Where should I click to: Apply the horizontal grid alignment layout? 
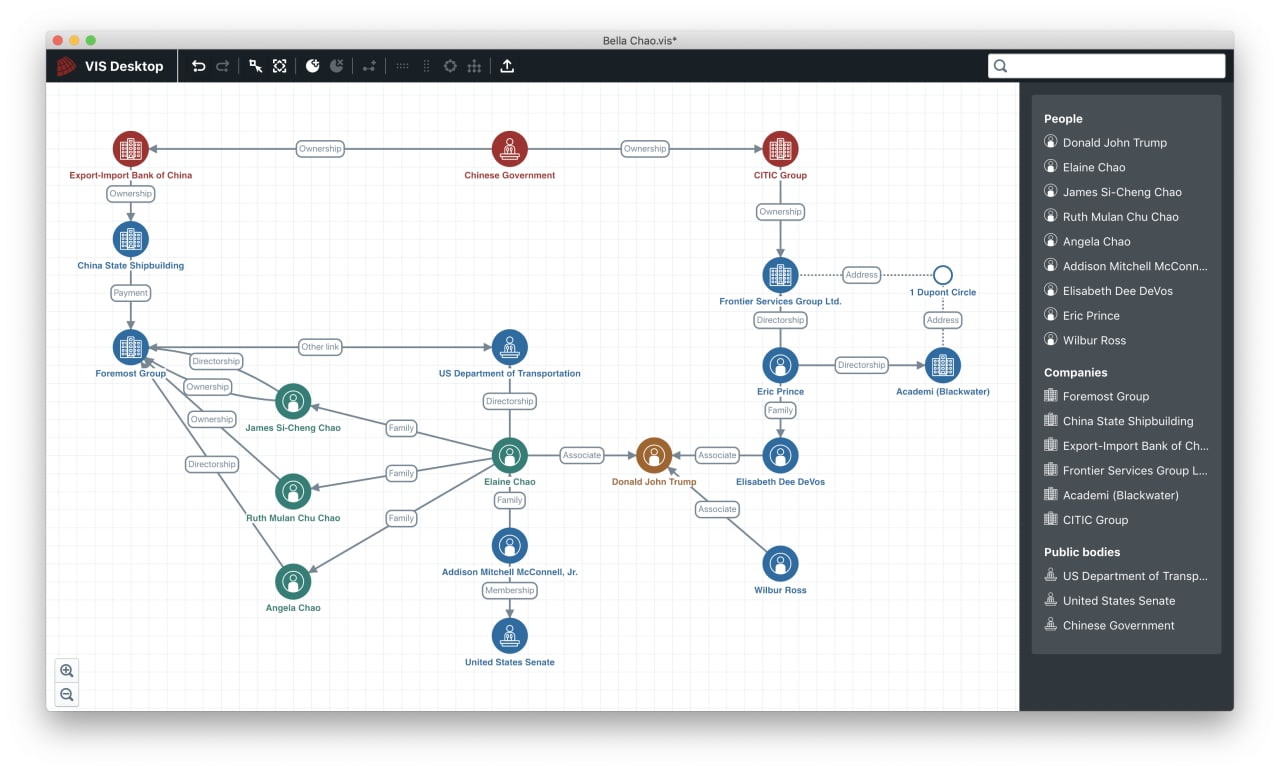[402, 66]
